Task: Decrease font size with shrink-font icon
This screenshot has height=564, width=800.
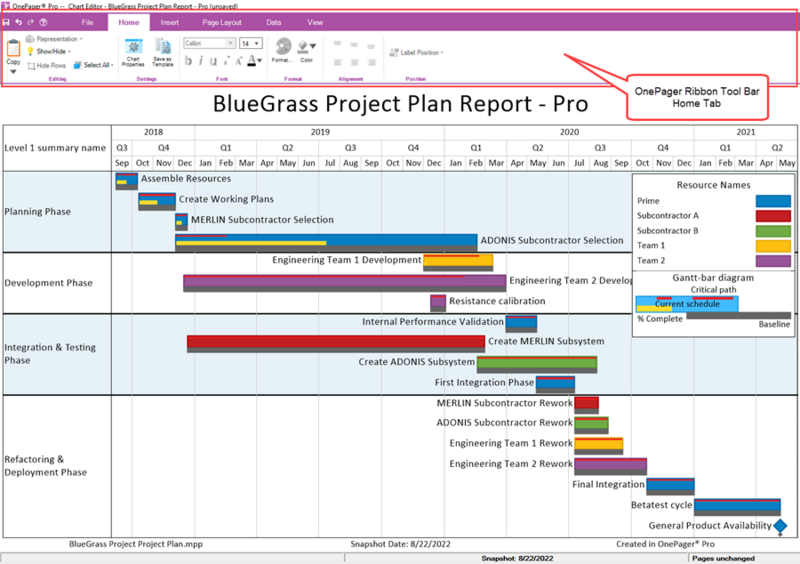Action: point(226,61)
